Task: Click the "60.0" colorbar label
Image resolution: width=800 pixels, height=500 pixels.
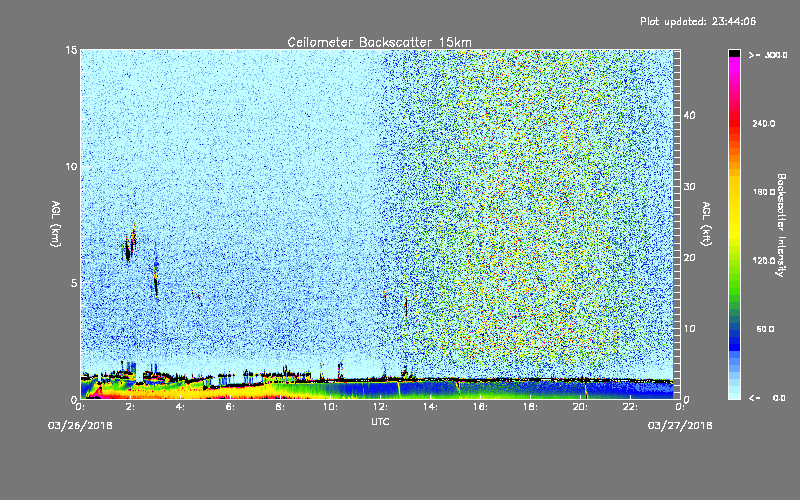Action: point(765,329)
